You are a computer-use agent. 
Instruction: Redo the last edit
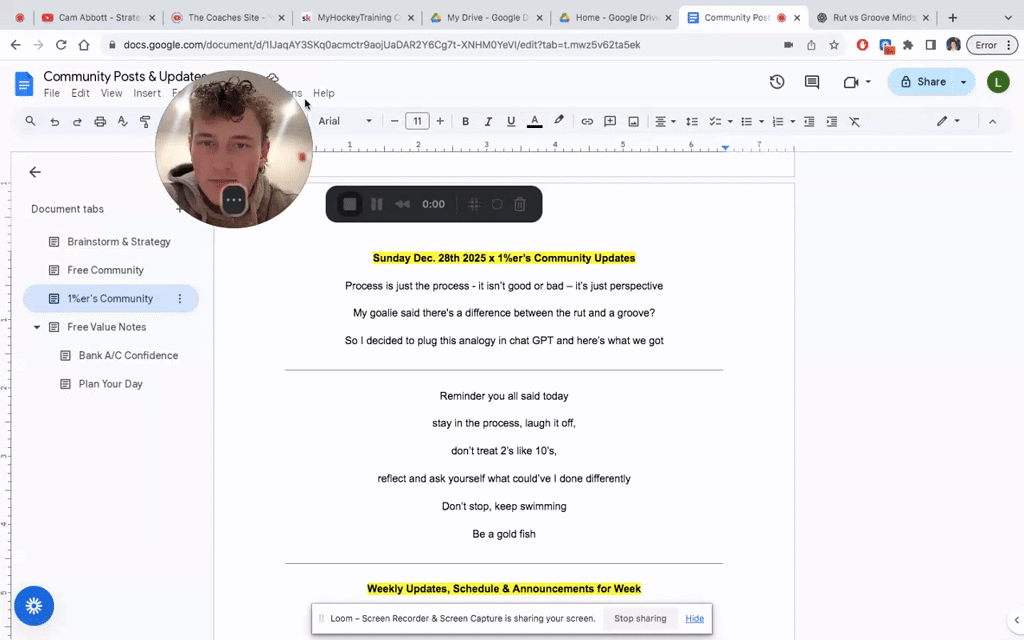(77, 121)
